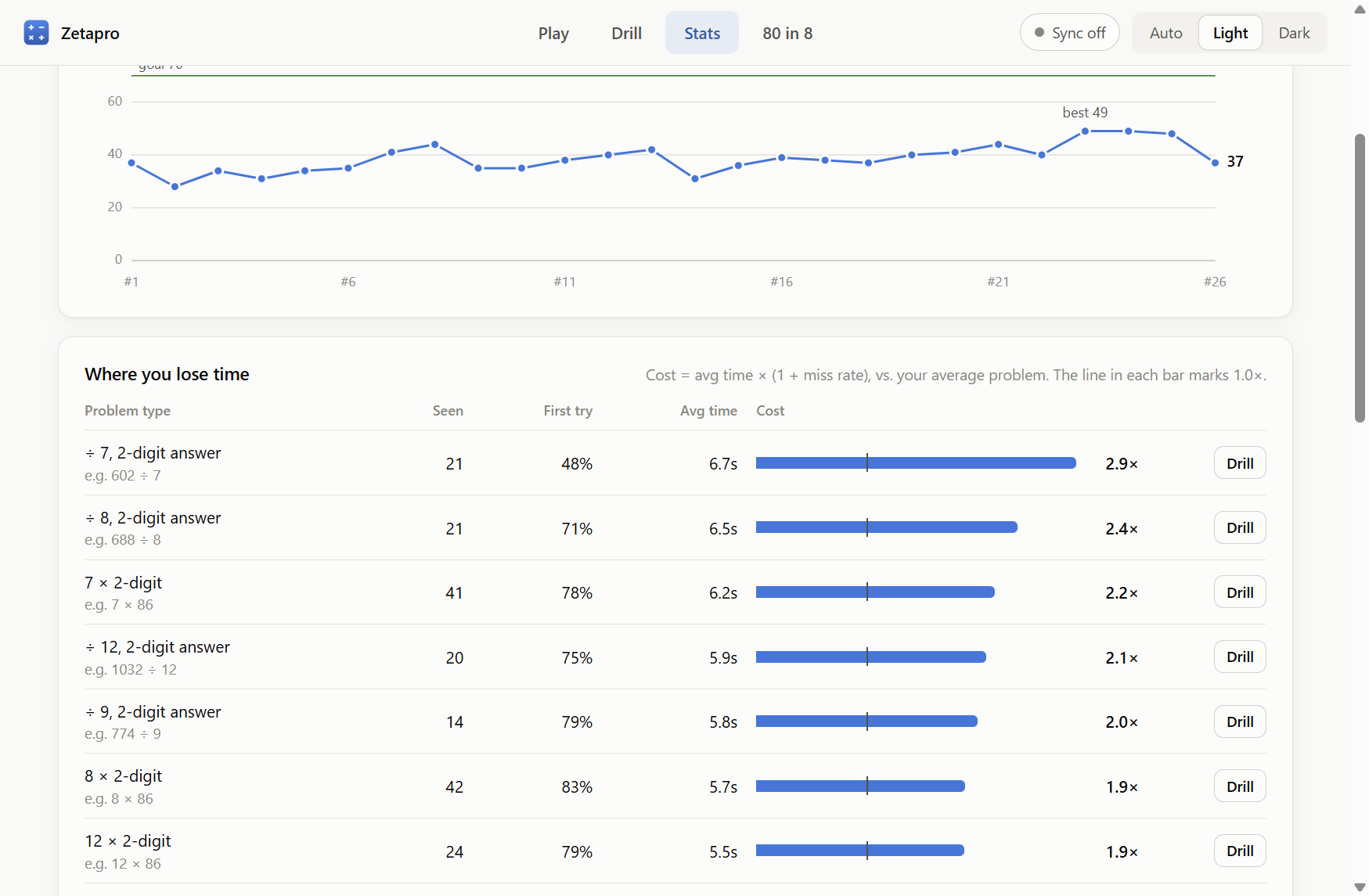Click the 48% first try value
1369x896 pixels.
577,464
